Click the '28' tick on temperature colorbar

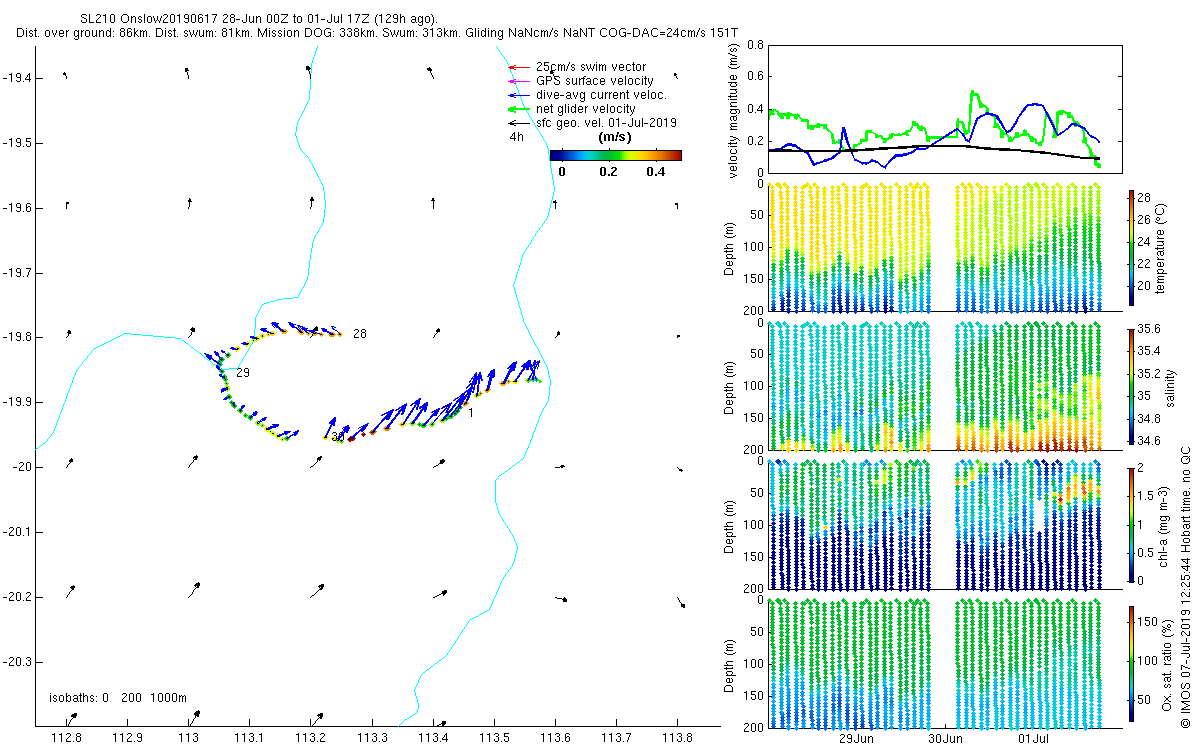point(1144,197)
